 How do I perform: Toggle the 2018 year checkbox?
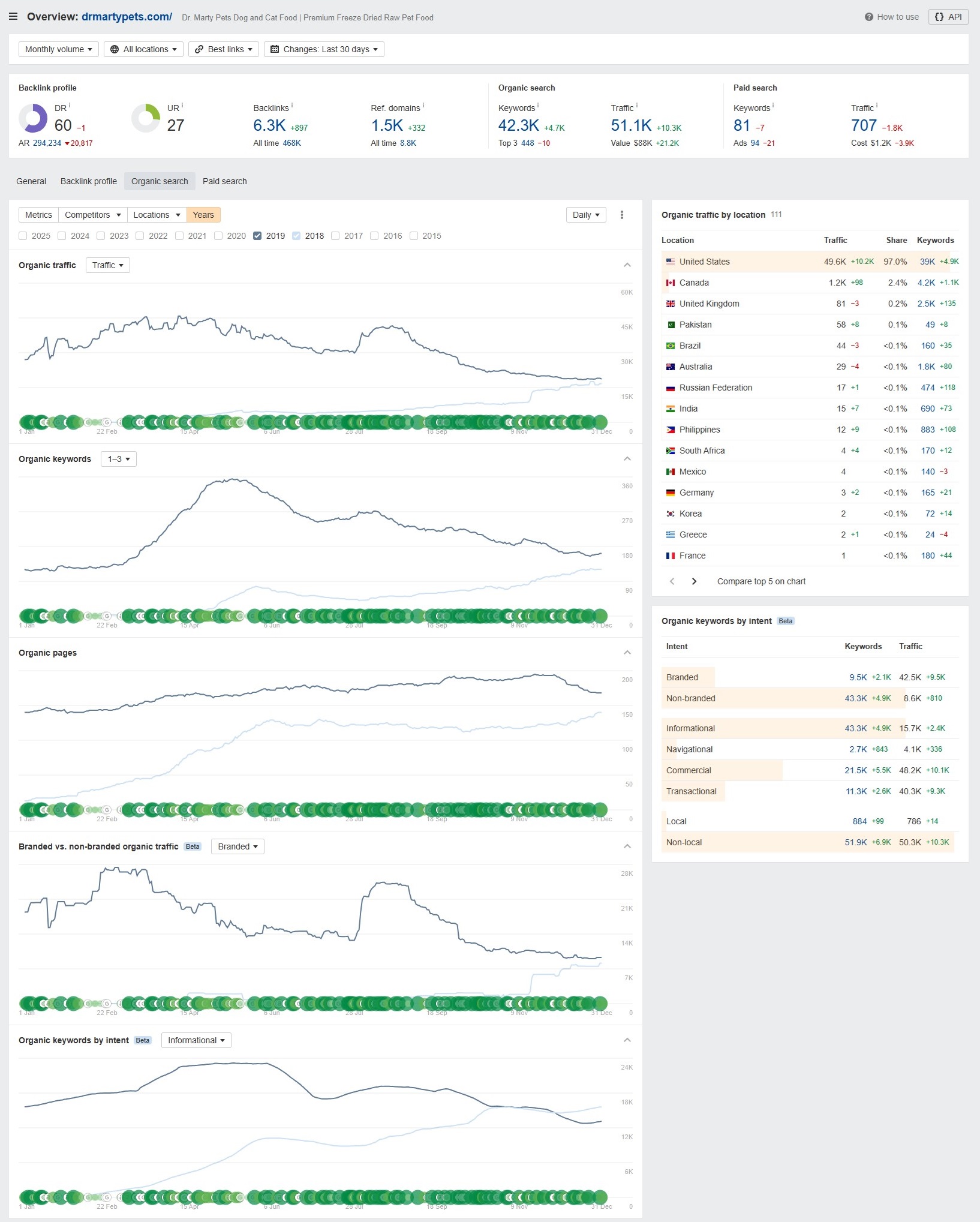pyautogui.click(x=296, y=236)
